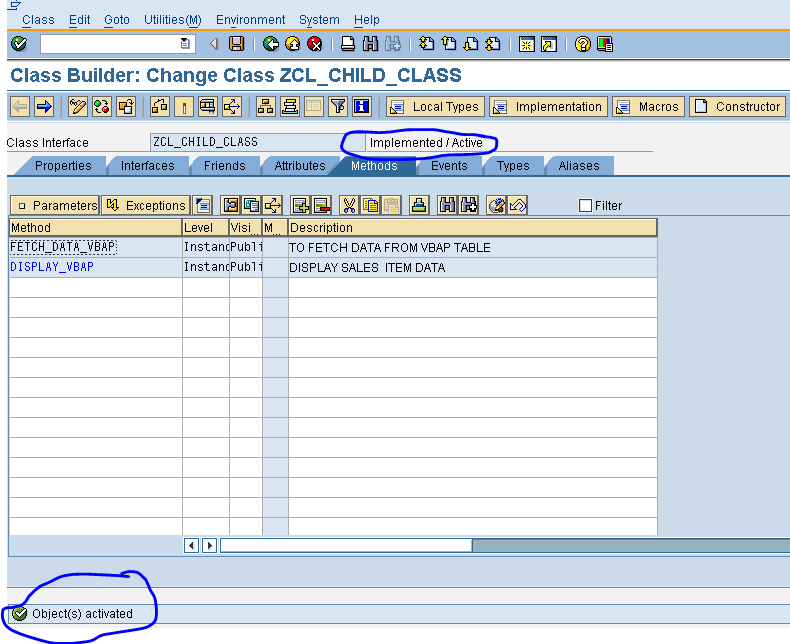Open the Edit menu
This screenshot has width=790, height=644.
pos(80,20)
